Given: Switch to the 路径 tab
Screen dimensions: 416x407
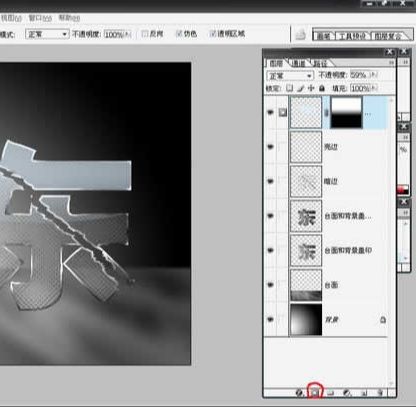Looking at the screenshot, I should click(x=320, y=63).
